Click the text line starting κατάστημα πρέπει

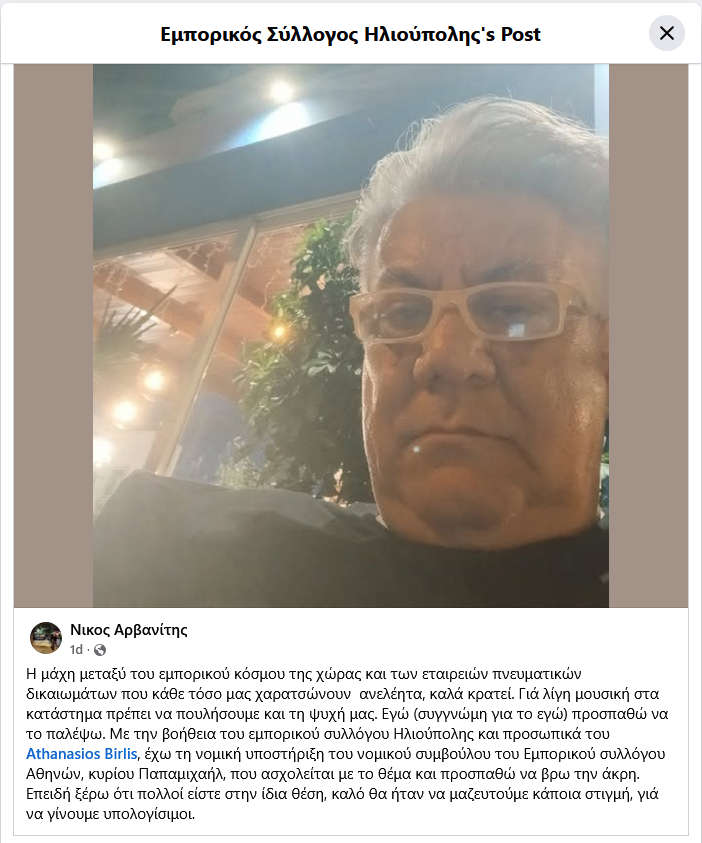(347, 714)
